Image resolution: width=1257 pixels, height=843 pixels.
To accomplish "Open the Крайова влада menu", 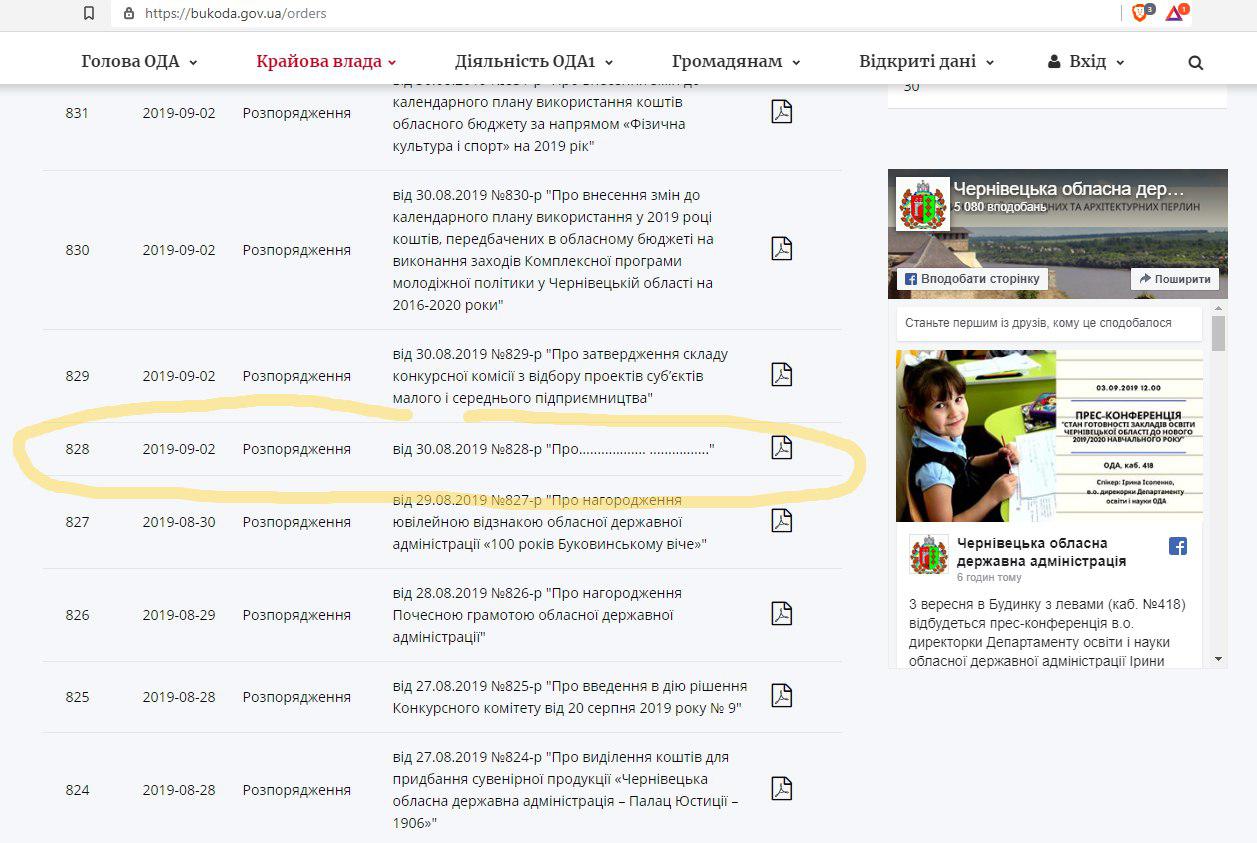I will [326, 62].
